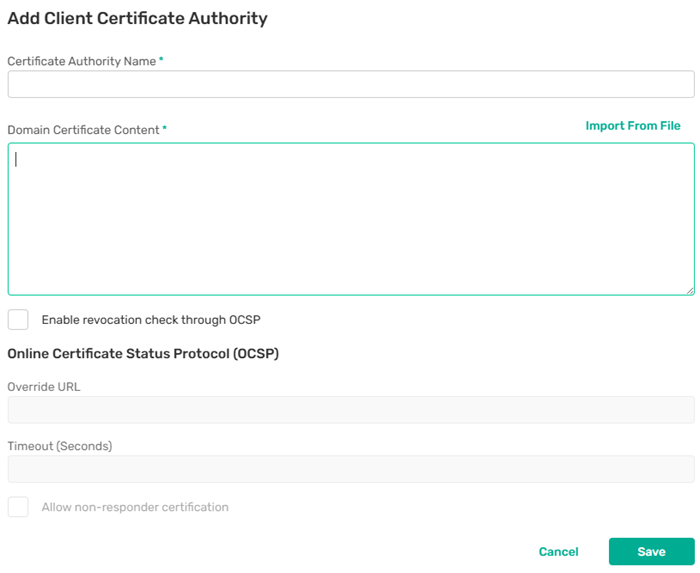Click the "Domain Certificate Content" label
The width and height of the screenshot is (700, 573).
(x=83, y=130)
